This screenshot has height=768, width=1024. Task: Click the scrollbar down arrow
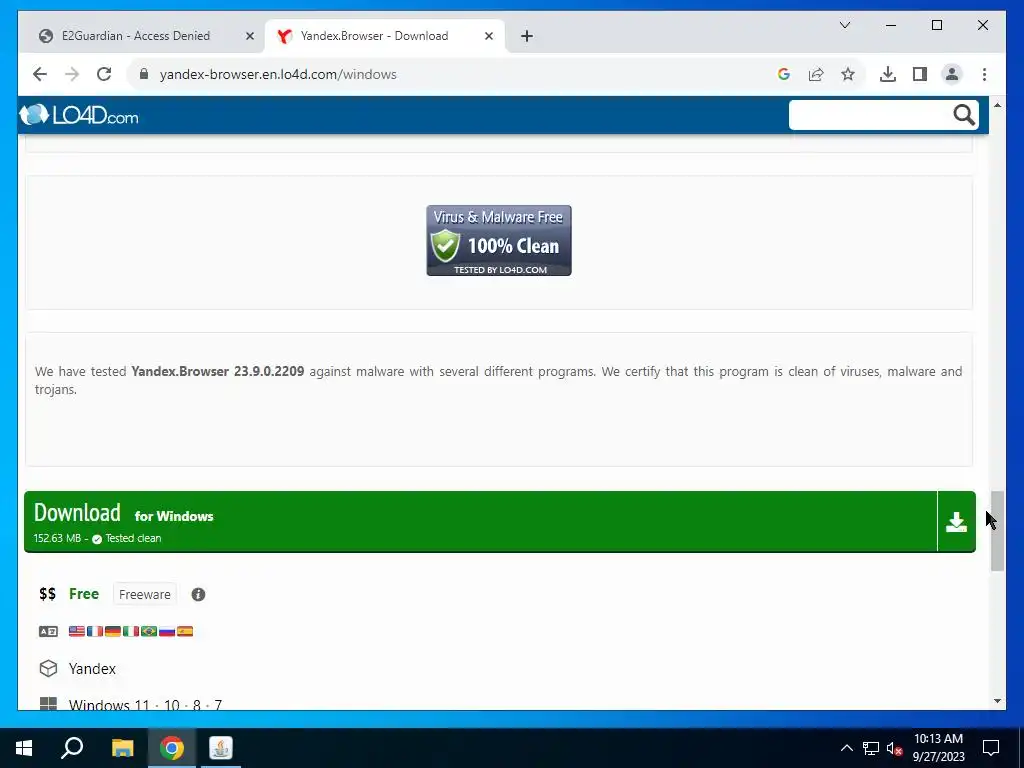pos(997,701)
